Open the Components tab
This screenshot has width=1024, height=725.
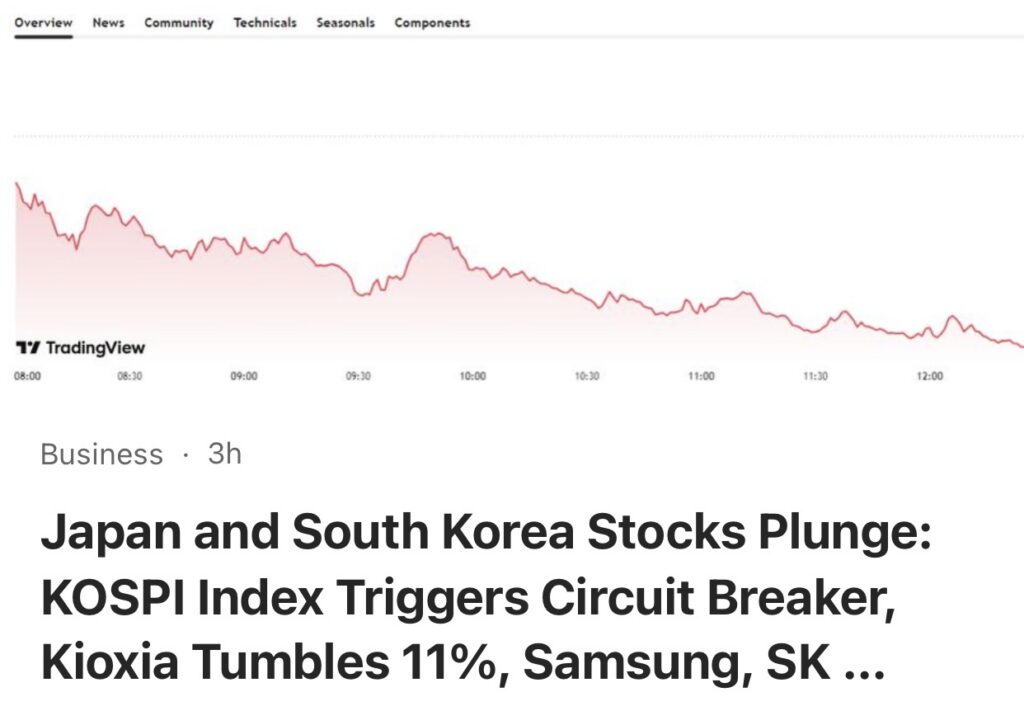tap(432, 23)
